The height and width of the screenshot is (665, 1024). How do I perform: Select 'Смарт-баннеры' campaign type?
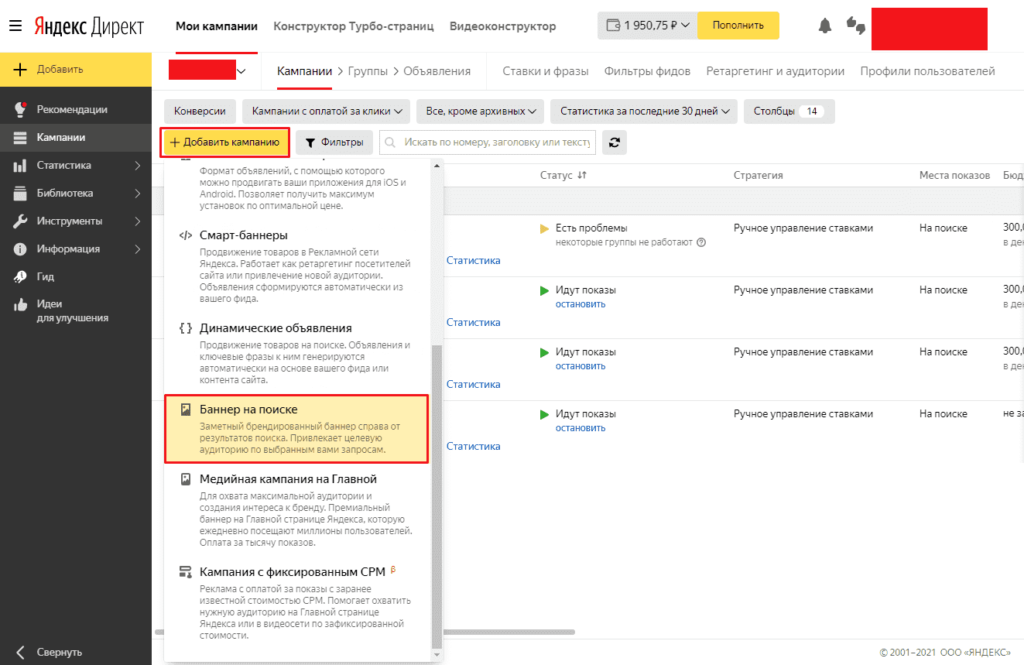click(x=296, y=266)
